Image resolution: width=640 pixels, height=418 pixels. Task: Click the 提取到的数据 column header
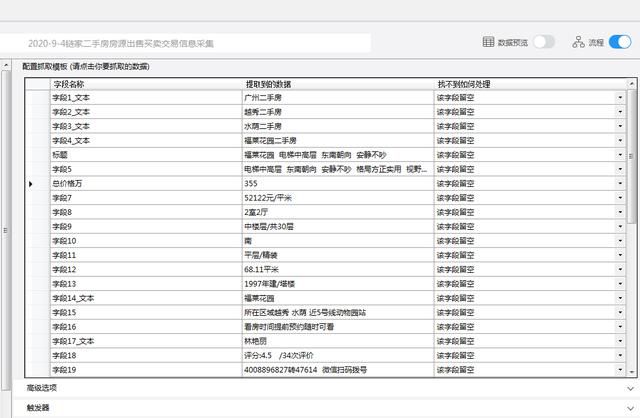pyautogui.click(x=338, y=84)
